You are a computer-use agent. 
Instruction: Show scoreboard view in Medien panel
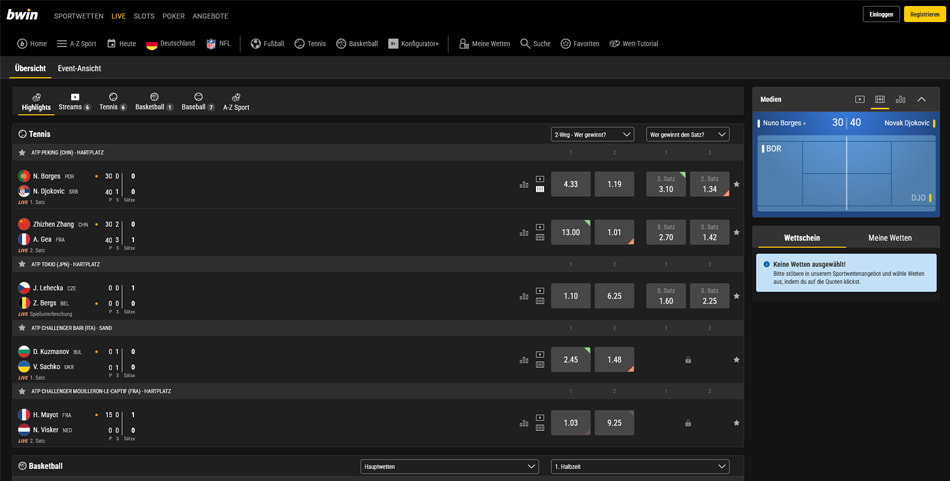click(880, 99)
